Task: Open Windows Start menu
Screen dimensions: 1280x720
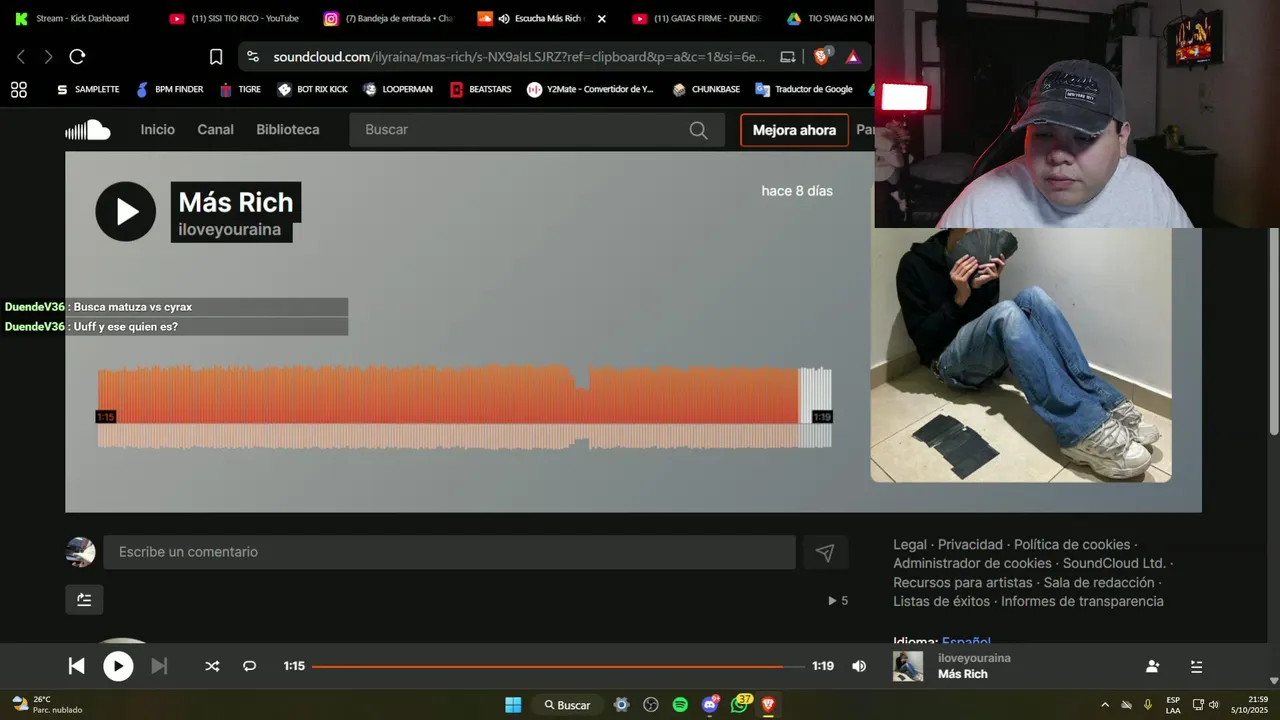Action: [513, 705]
